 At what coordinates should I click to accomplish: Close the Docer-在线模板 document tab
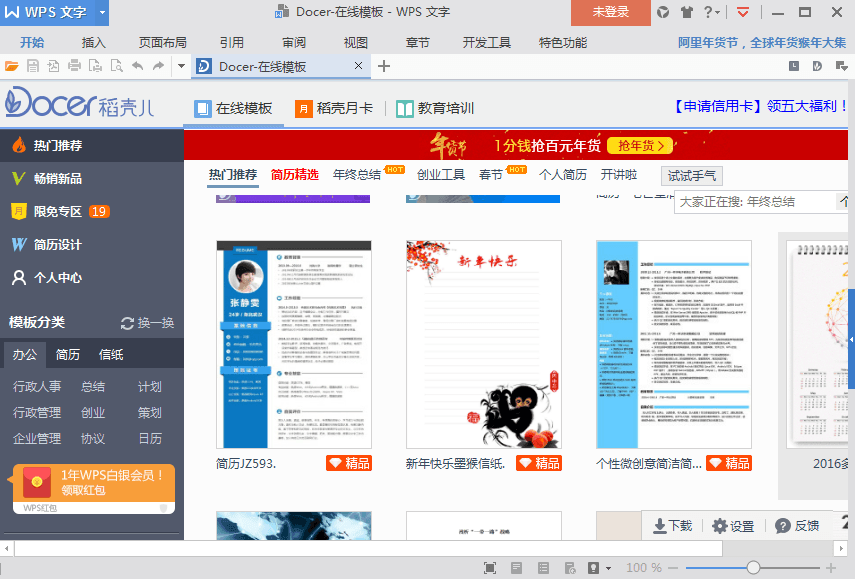tap(358, 66)
